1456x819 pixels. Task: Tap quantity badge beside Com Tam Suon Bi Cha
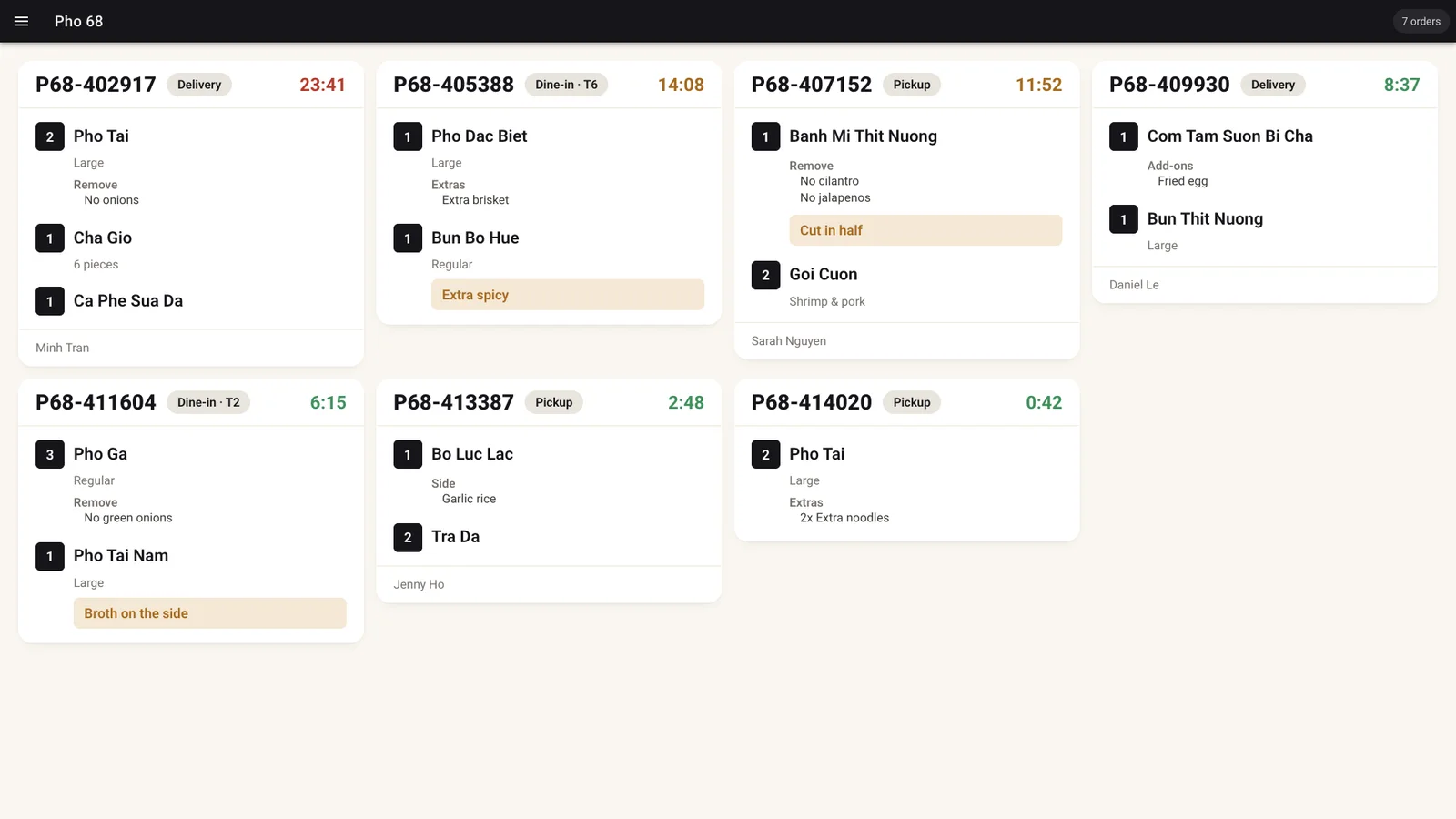point(1124,136)
